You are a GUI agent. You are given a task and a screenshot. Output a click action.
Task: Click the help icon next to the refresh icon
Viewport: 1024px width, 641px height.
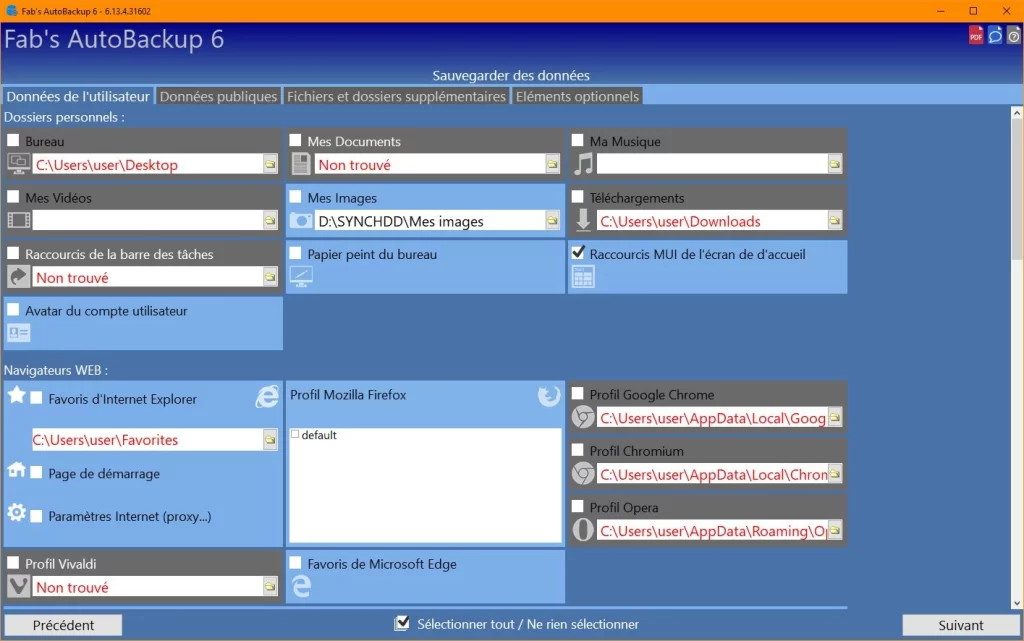[x=1014, y=36]
